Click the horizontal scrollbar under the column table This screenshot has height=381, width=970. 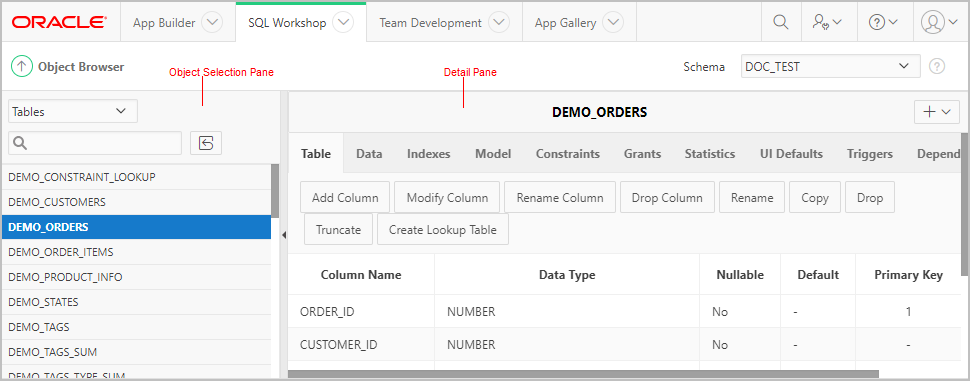pos(583,374)
